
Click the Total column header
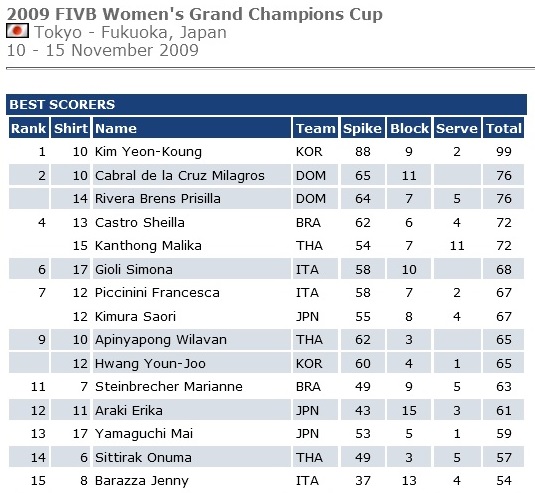(x=504, y=128)
